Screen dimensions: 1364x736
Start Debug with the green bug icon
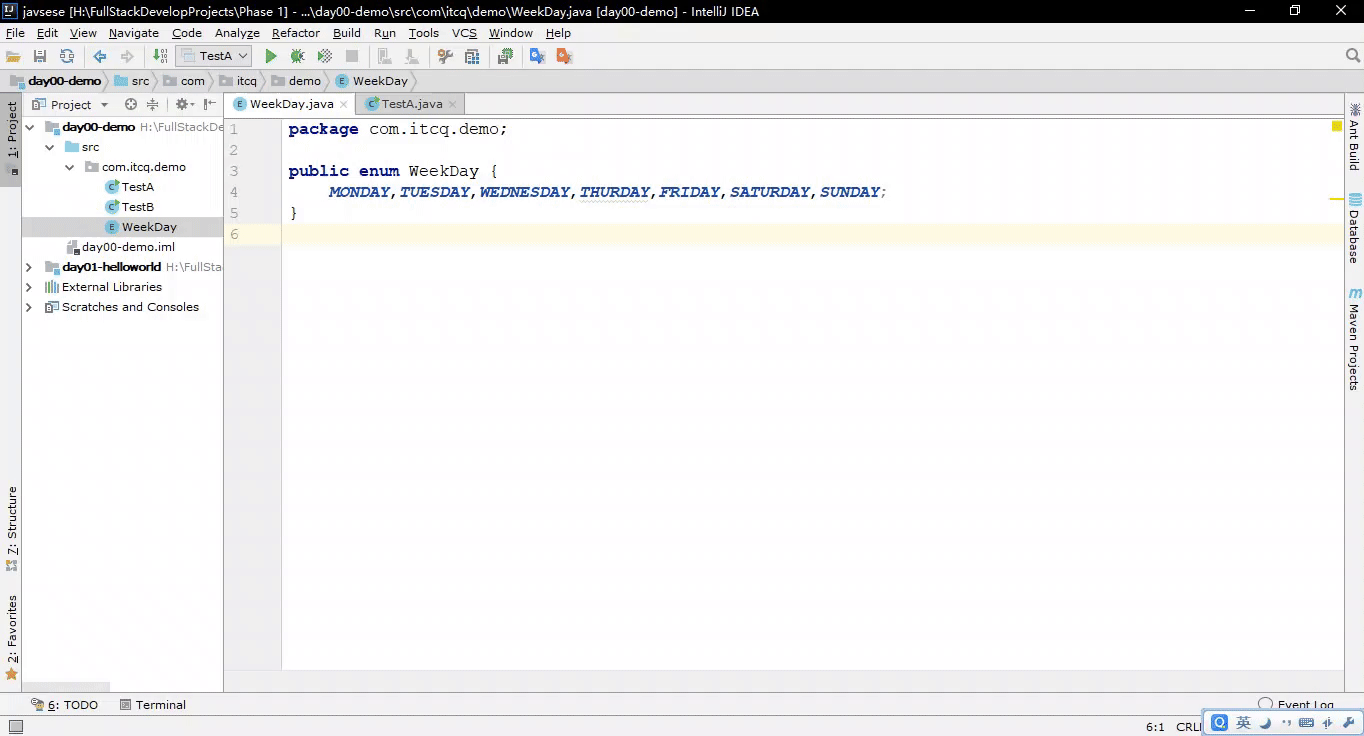click(x=297, y=56)
